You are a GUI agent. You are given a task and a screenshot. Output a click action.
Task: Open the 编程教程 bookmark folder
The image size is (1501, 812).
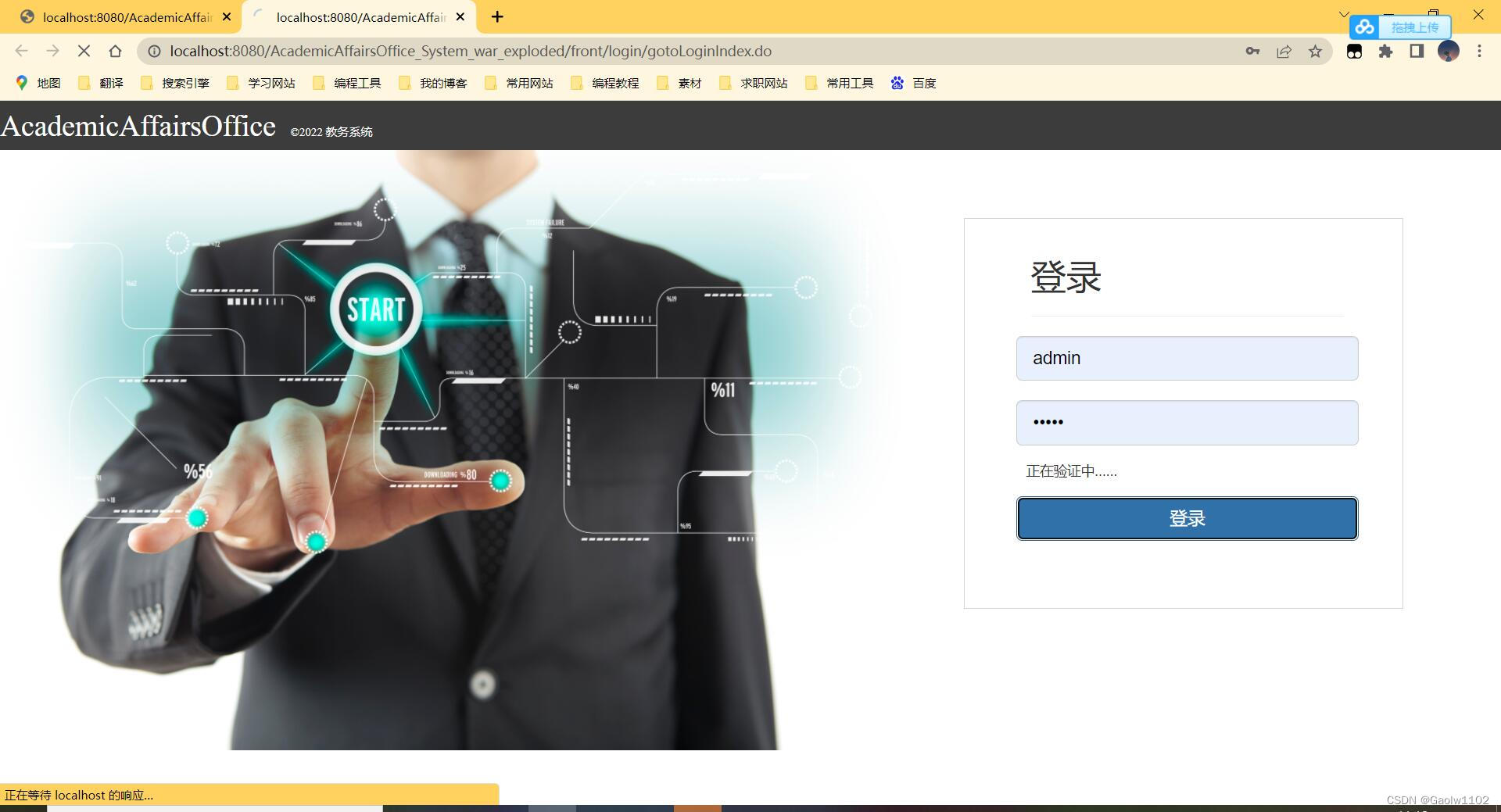click(604, 83)
